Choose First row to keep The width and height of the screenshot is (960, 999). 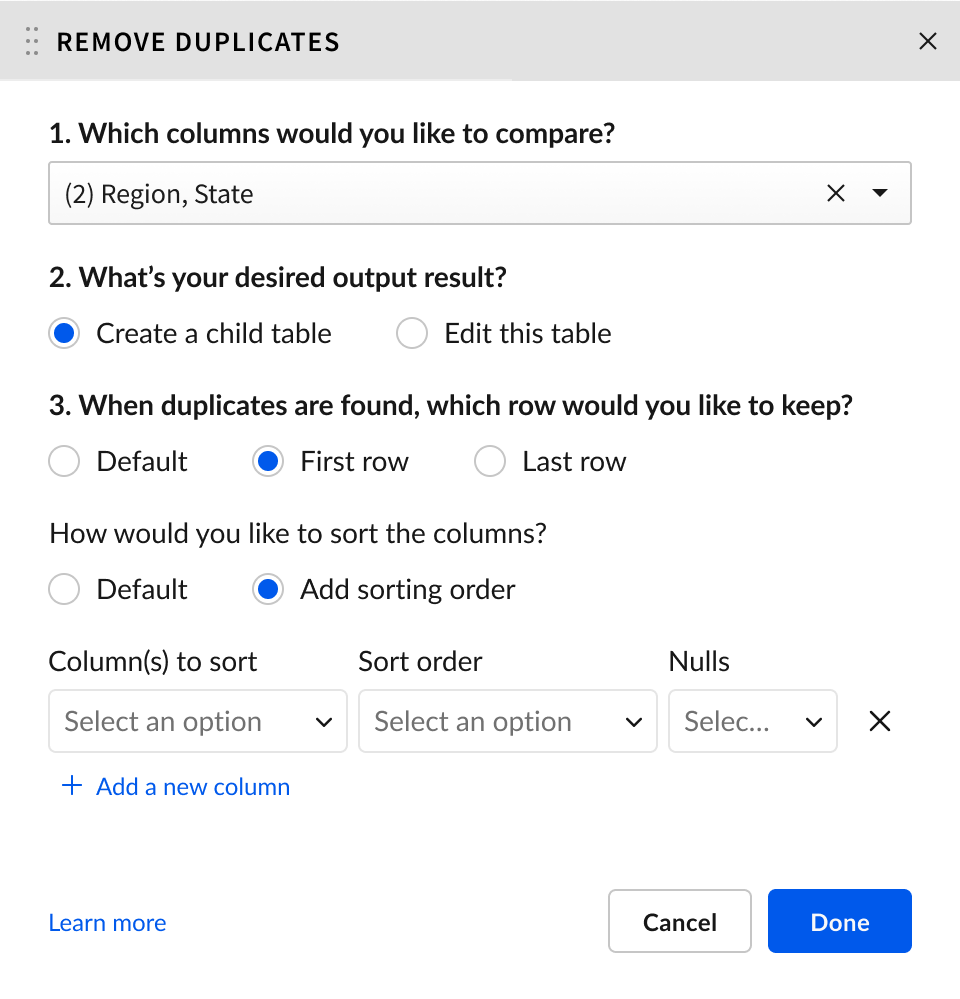tap(268, 461)
